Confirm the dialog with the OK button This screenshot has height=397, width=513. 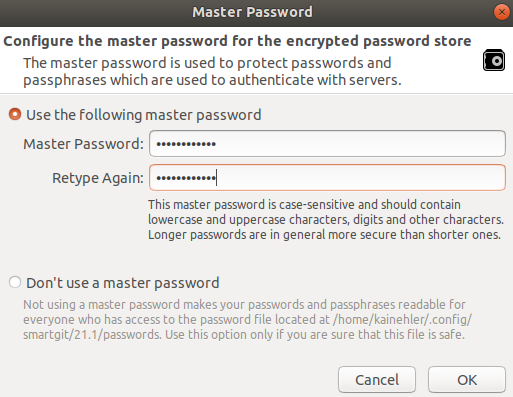467,380
